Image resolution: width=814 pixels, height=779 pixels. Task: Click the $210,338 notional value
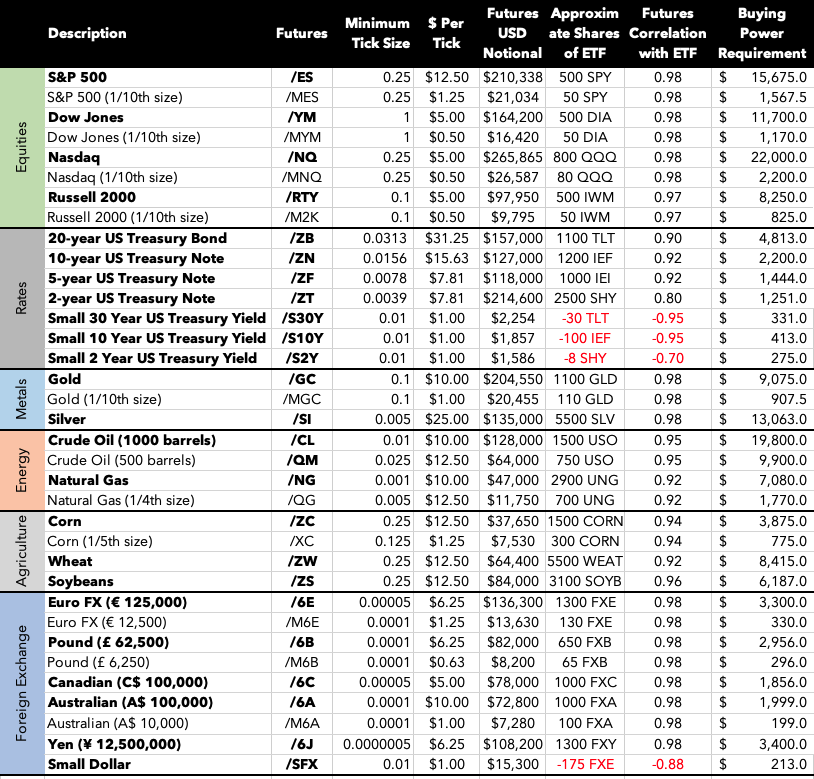(x=512, y=77)
